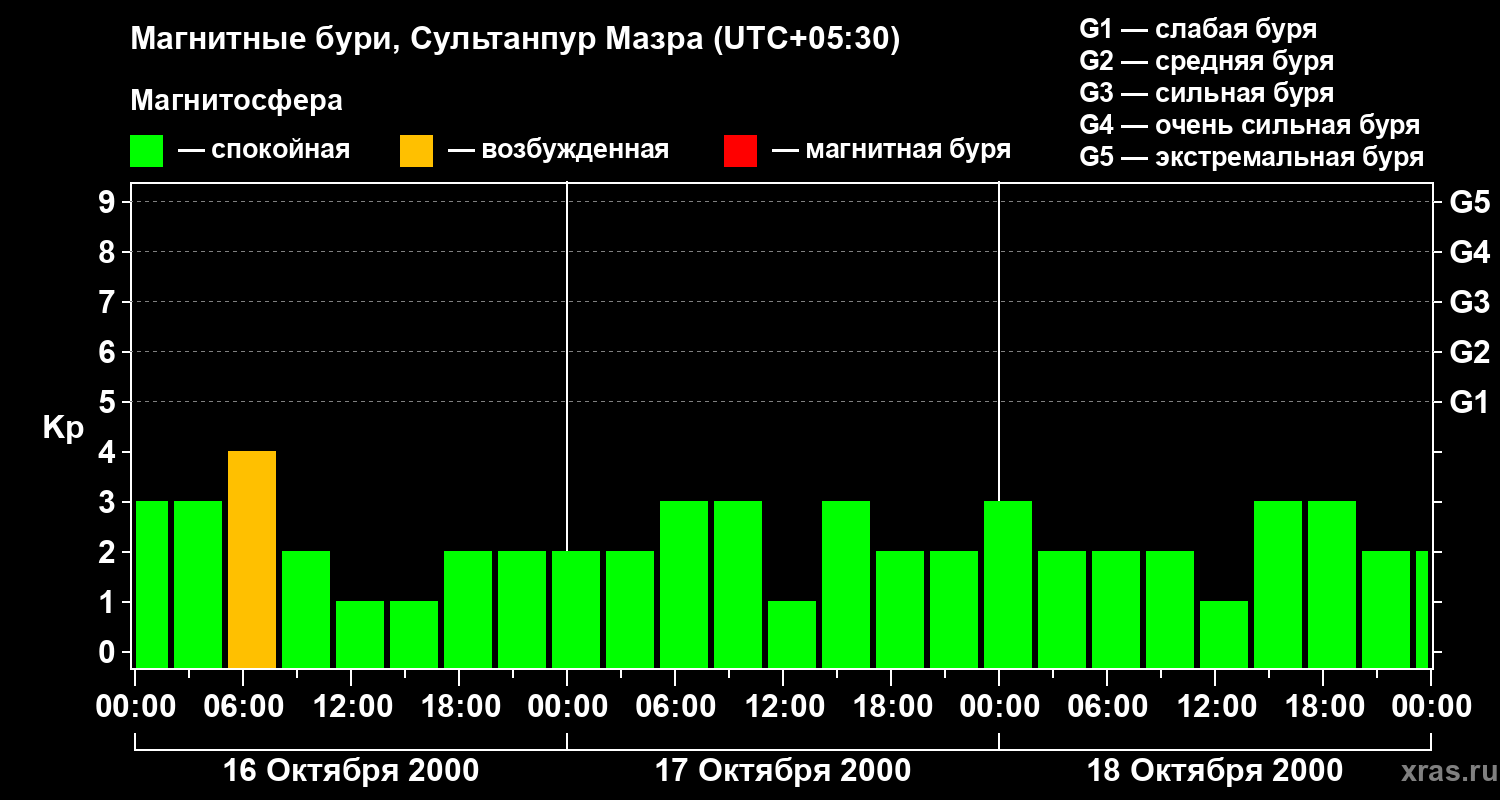Select the single Kp 1 bar on 18 October
The width and height of the screenshot is (1500, 800).
tap(1224, 634)
